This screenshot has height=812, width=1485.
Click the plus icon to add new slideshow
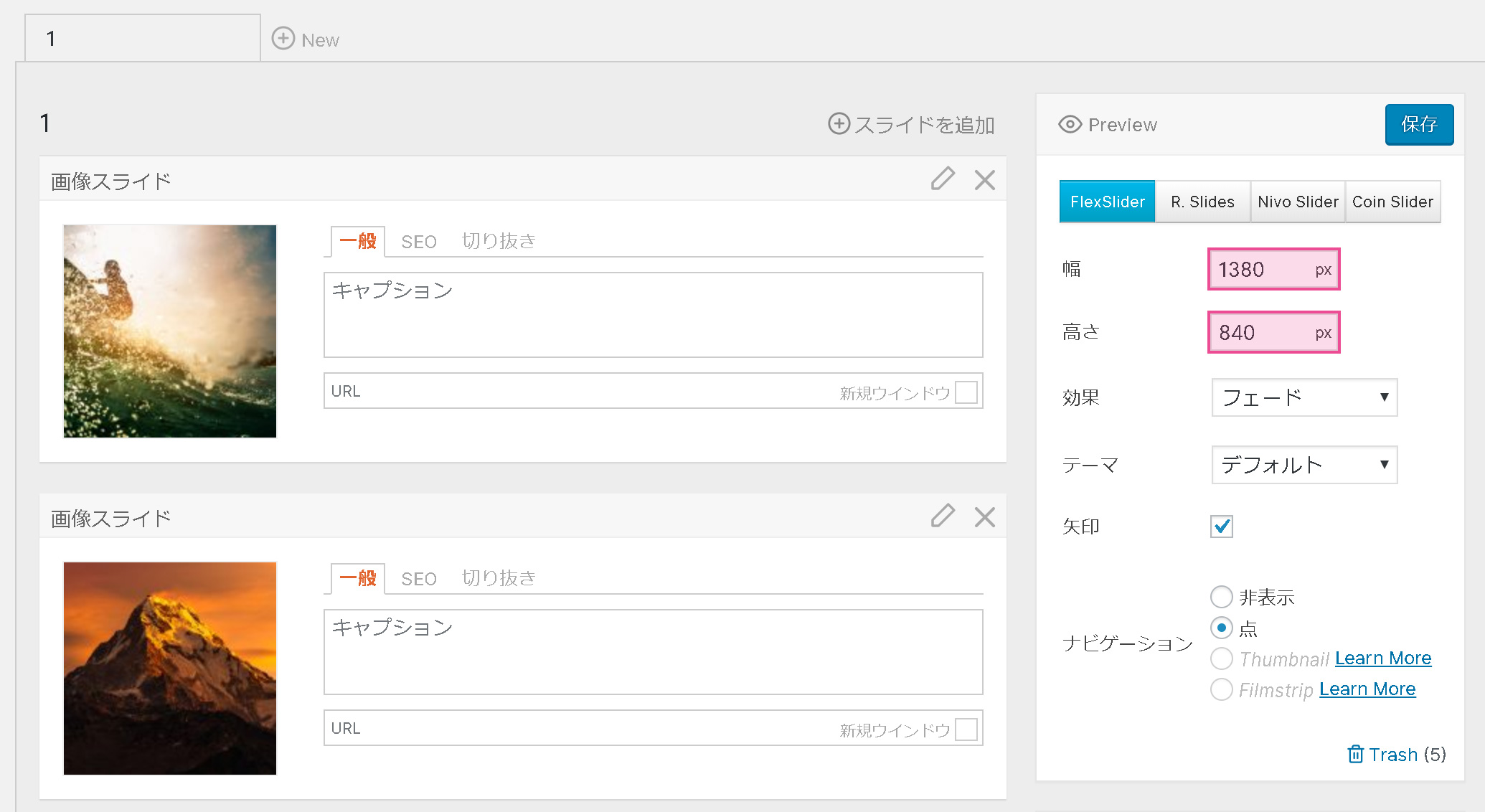pos(283,39)
